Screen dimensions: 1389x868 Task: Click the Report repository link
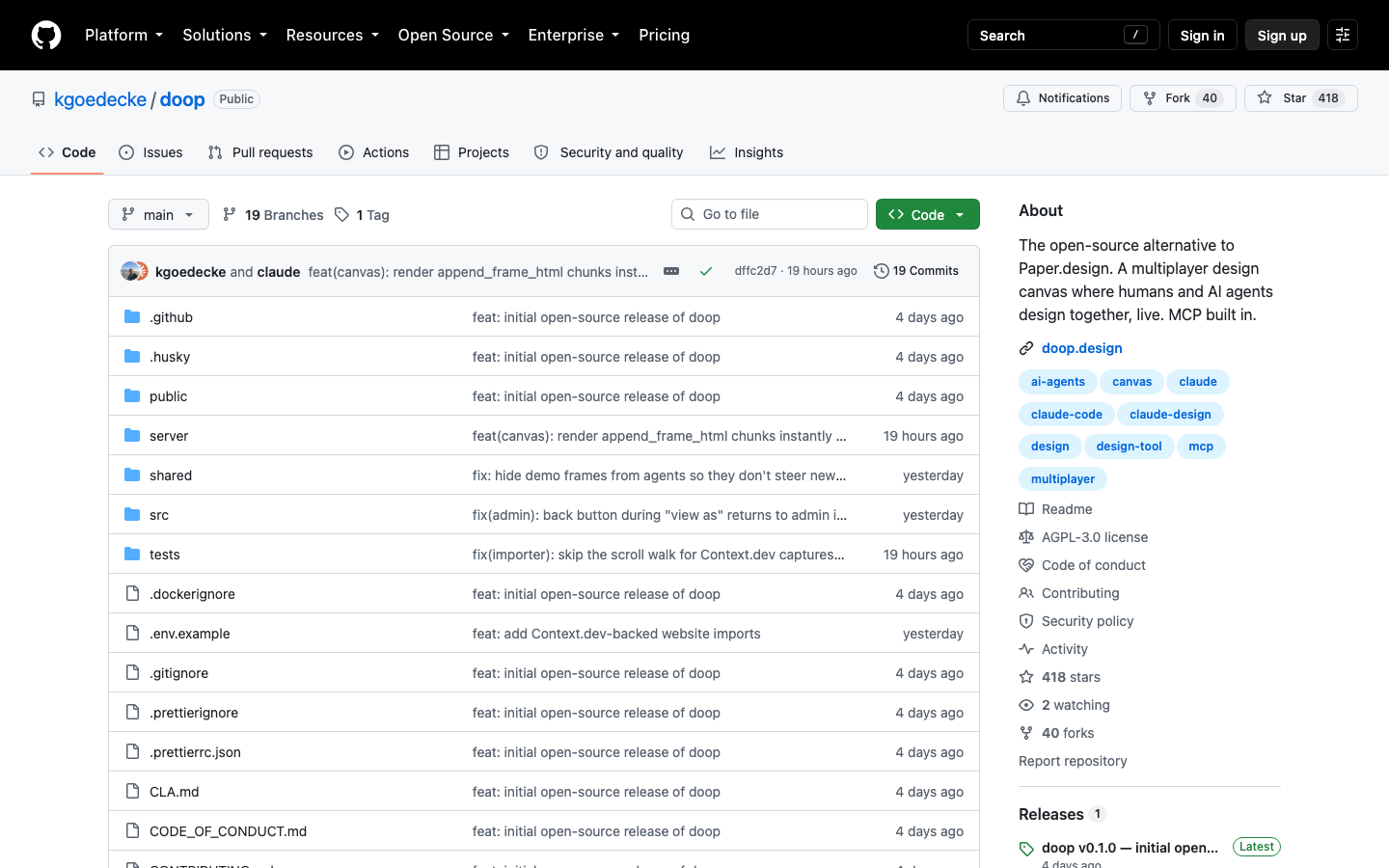(x=1073, y=761)
